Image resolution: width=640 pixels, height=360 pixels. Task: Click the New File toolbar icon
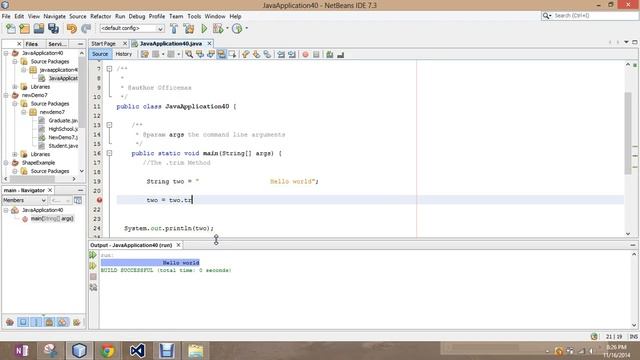[x=11, y=29]
